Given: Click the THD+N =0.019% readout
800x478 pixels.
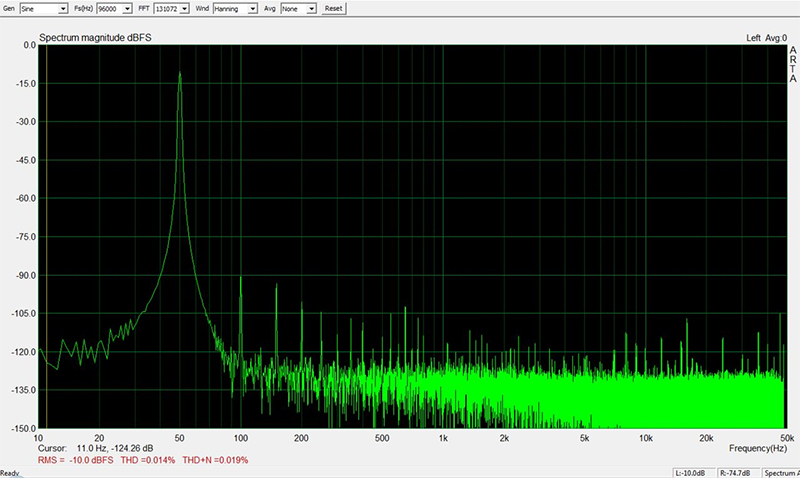Looking at the screenshot, I should coord(215,460).
